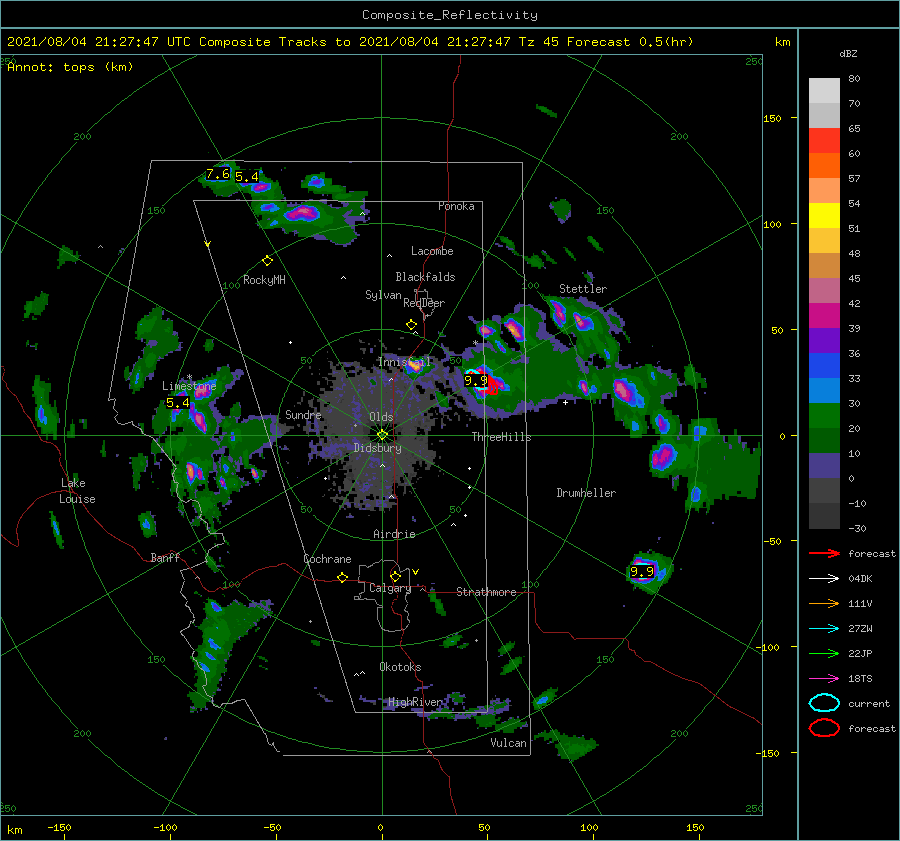Select the yellow radar-site diamond below Olds
The width and height of the screenshot is (900, 841).
coord(382,435)
